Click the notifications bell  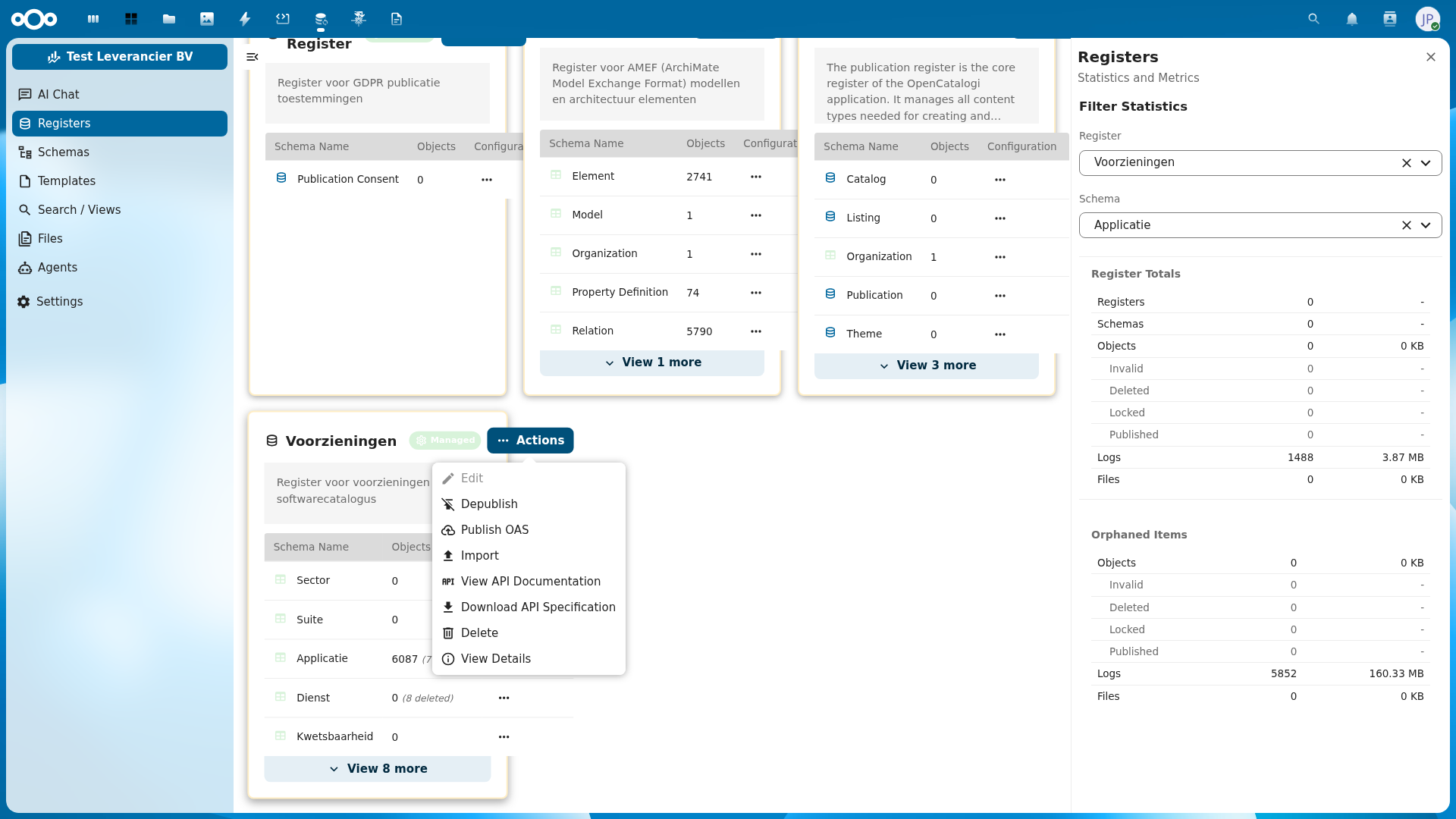click(1352, 19)
